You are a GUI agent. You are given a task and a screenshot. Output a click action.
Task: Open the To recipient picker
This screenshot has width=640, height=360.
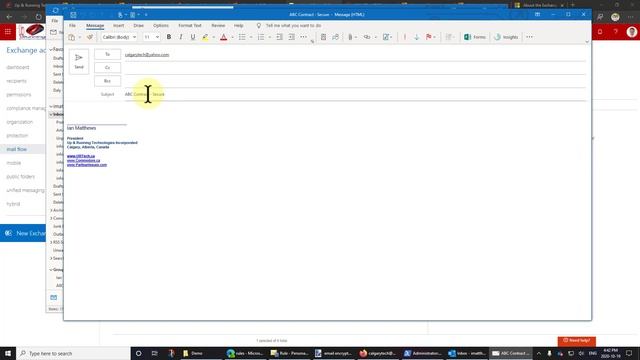pyautogui.click(x=107, y=54)
